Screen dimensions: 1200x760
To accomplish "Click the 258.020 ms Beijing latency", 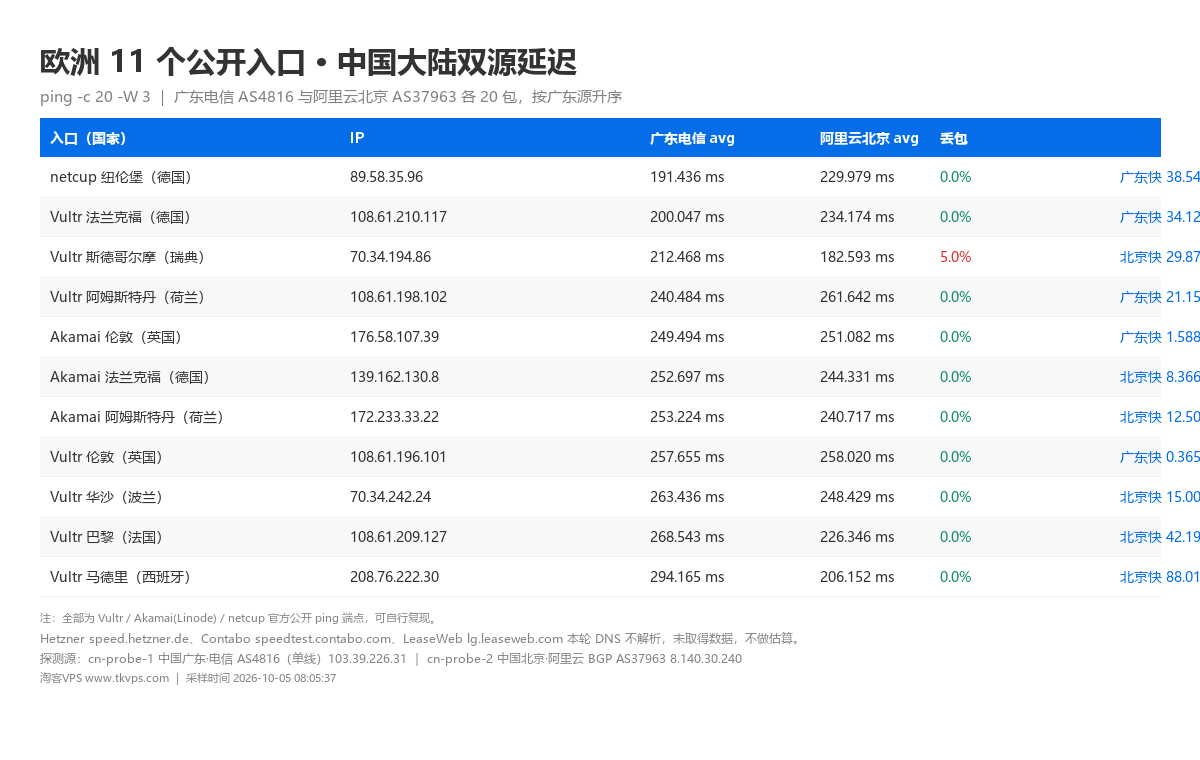I will click(857, 457).
